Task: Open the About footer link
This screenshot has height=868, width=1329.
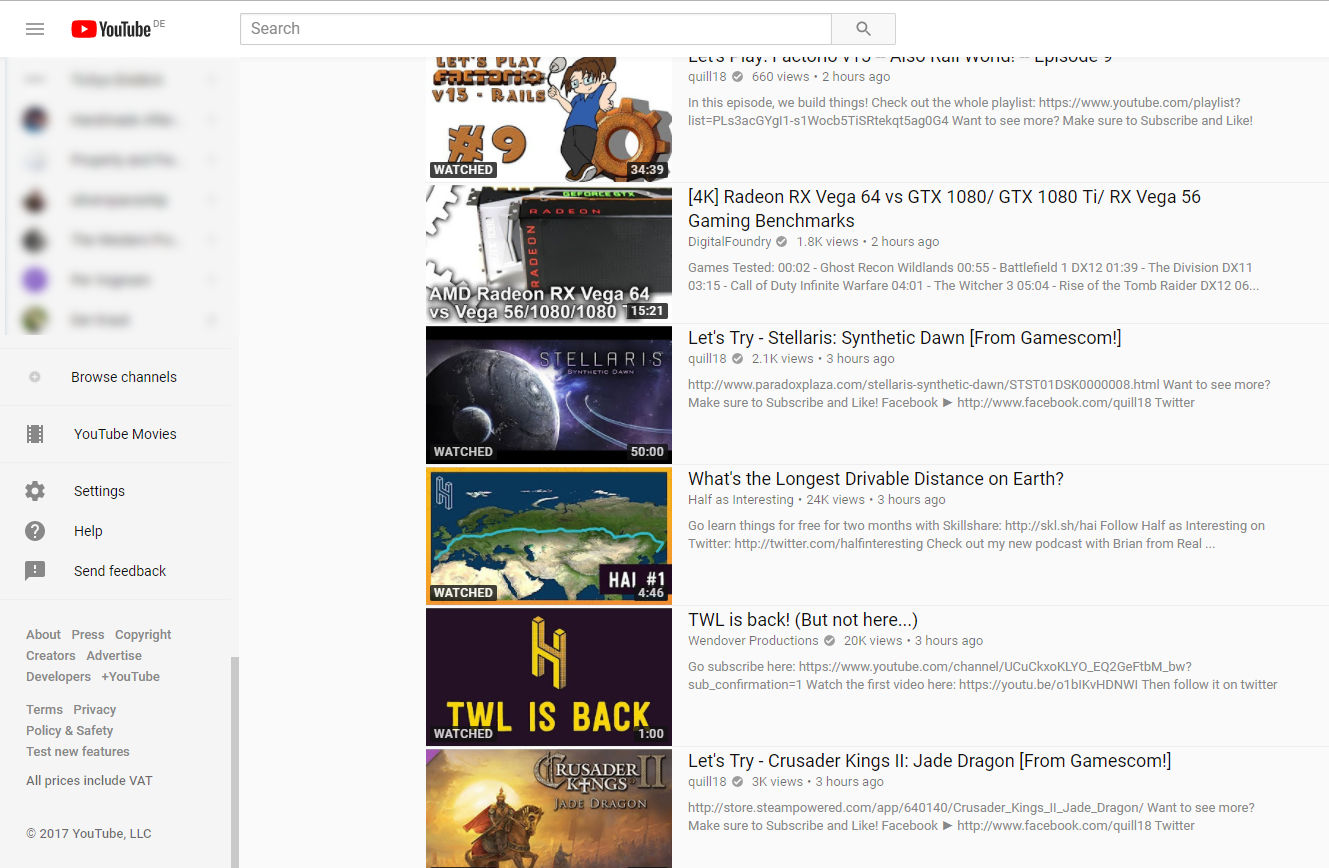Action: [43, 635]
